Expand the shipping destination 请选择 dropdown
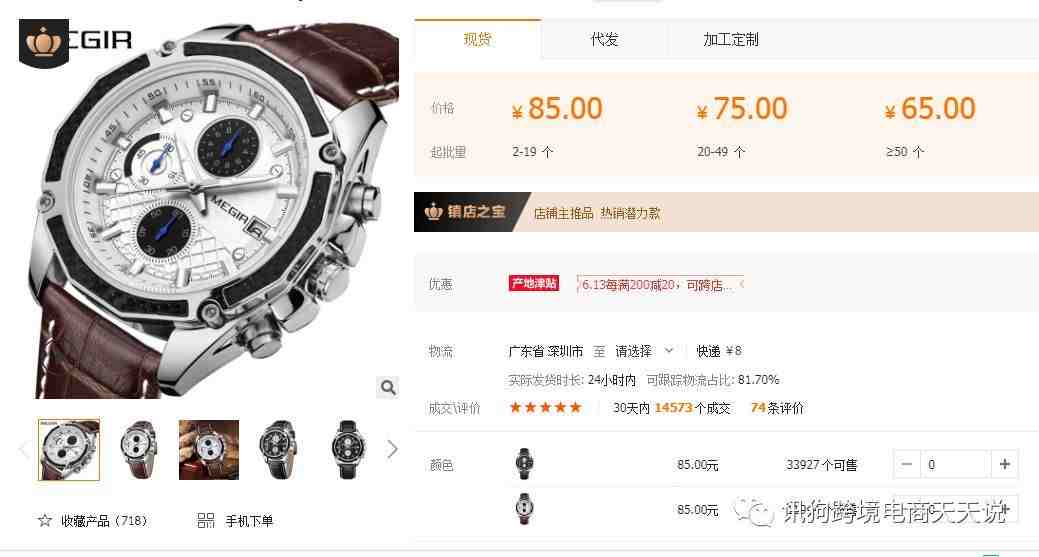This screenshot has width=1039, height=557. pyautogui.click(x=644, y=351)
